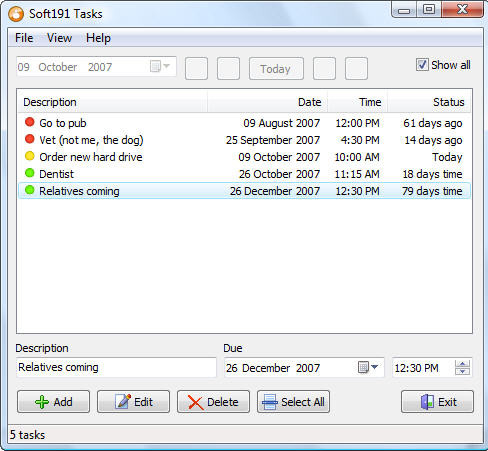The image size is (488, 451).
Task: Select the month December in the Due field
Action: pos(266,368)
